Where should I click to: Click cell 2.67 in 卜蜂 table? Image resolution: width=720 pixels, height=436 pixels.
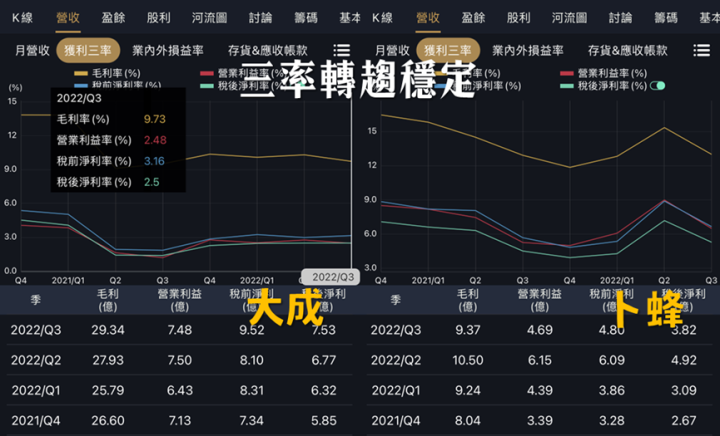click(684, 421)
